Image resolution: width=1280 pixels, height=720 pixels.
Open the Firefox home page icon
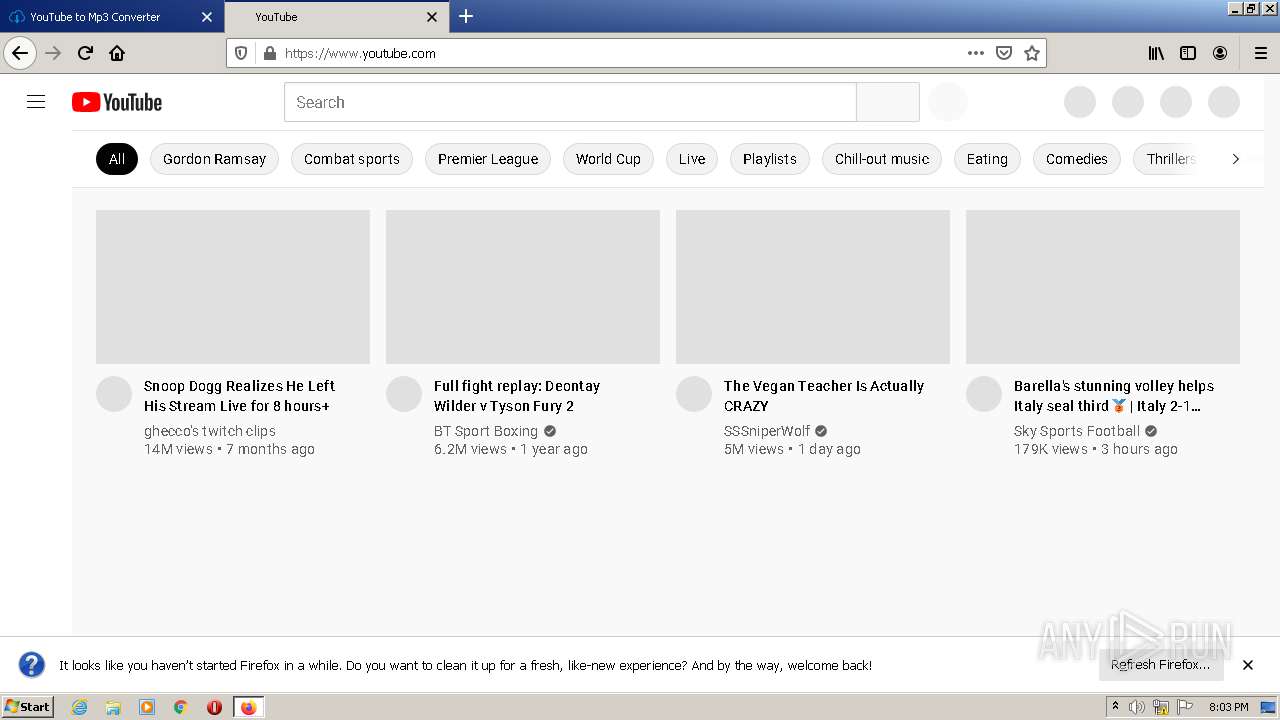117,53
